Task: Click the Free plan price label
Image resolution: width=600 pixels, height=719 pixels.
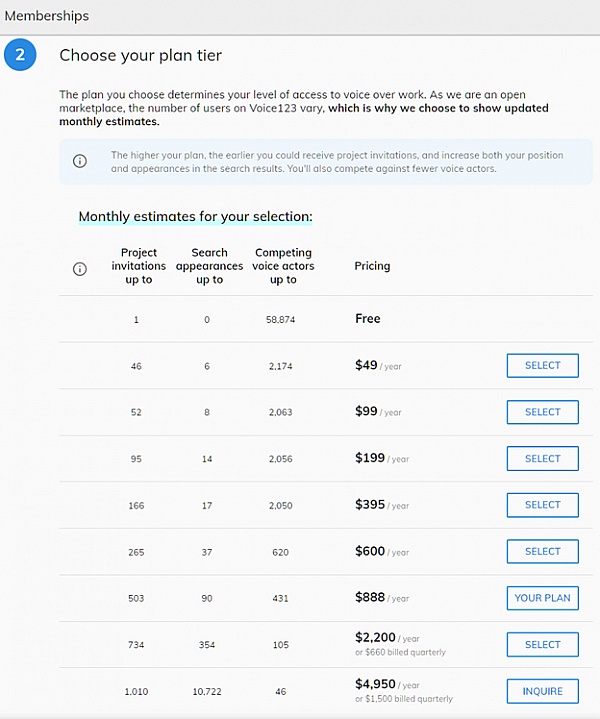Action: pyautogui.click(x=368, y=319)
